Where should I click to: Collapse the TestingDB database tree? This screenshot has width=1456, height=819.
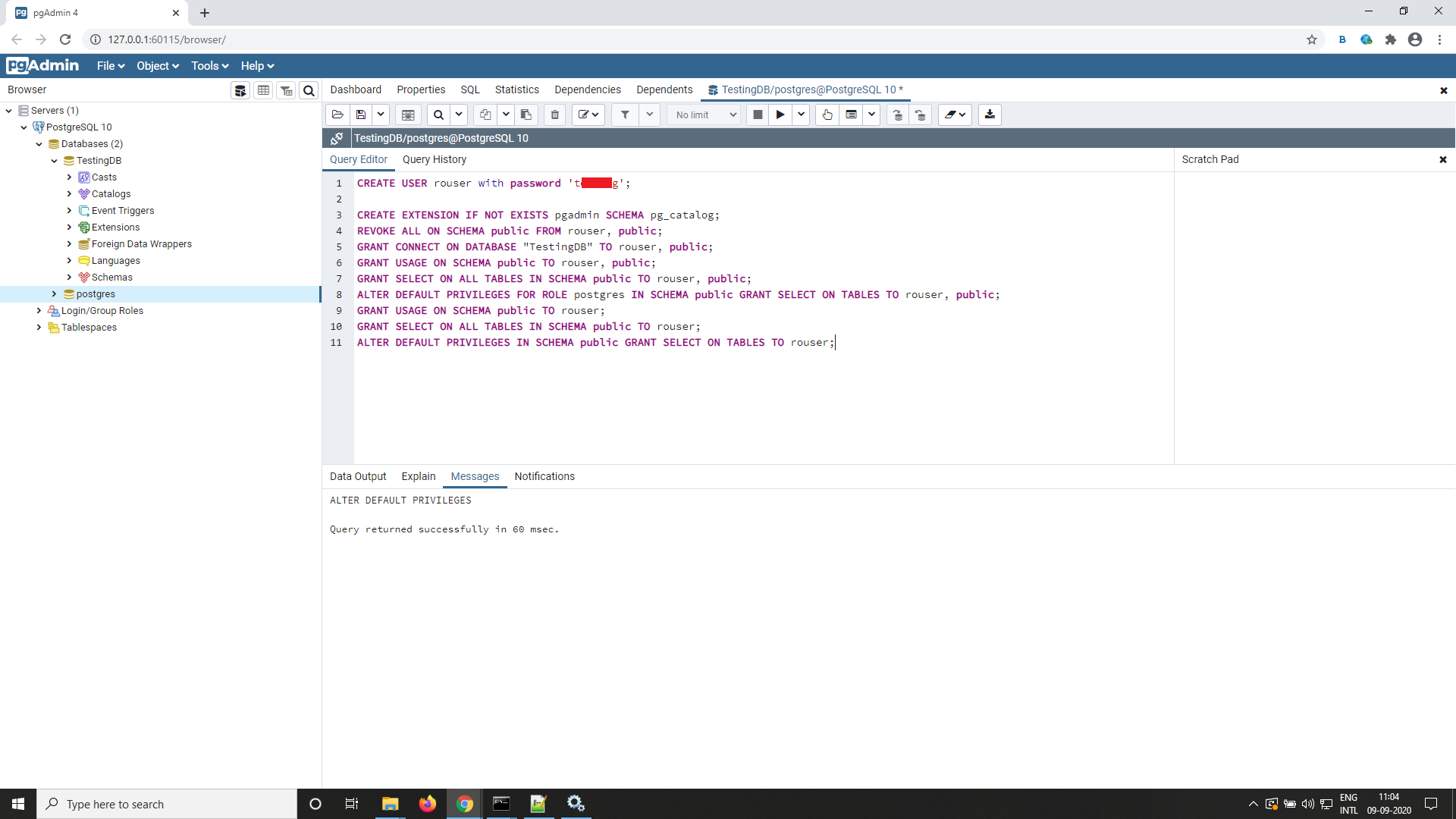click(54, 160)
